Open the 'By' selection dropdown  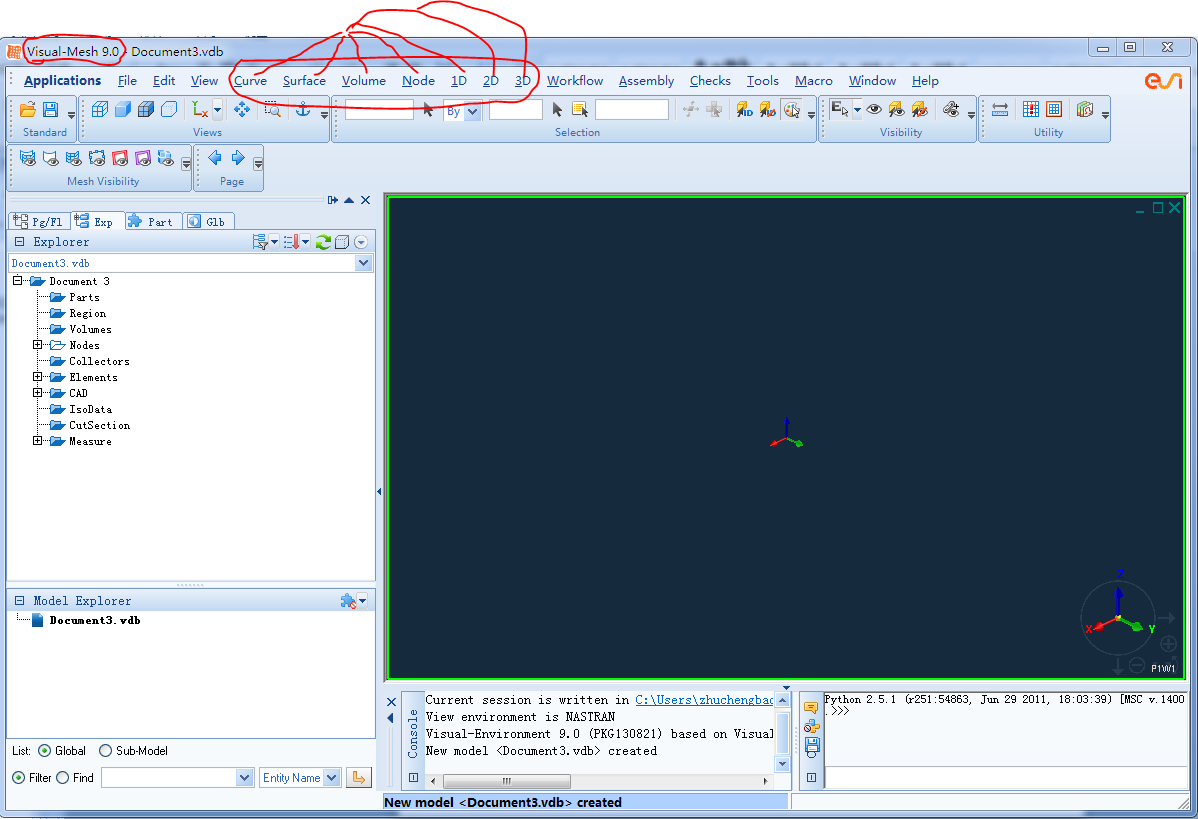point(473,112)
